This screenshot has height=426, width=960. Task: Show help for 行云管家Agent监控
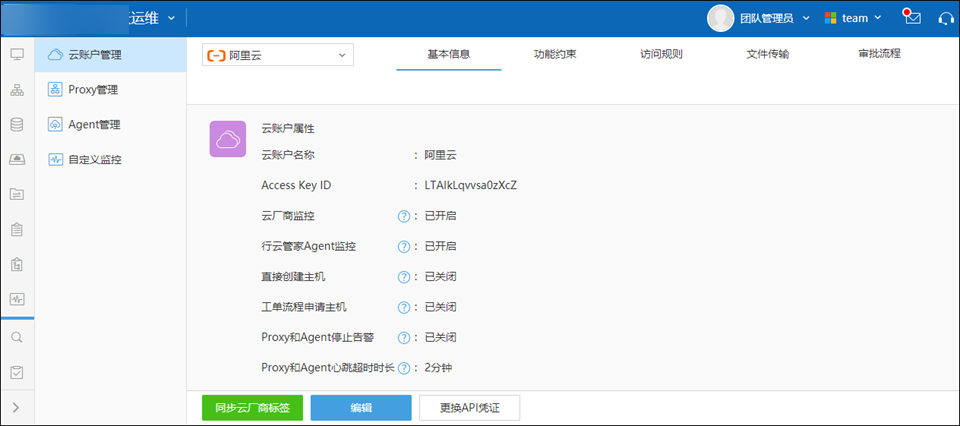coord(403,247)
